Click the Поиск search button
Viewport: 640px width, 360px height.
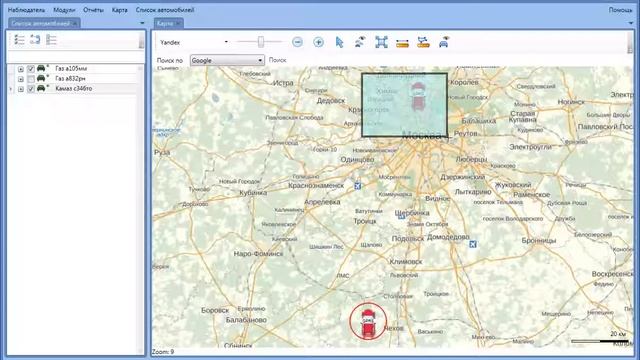[x=278, y=60]
